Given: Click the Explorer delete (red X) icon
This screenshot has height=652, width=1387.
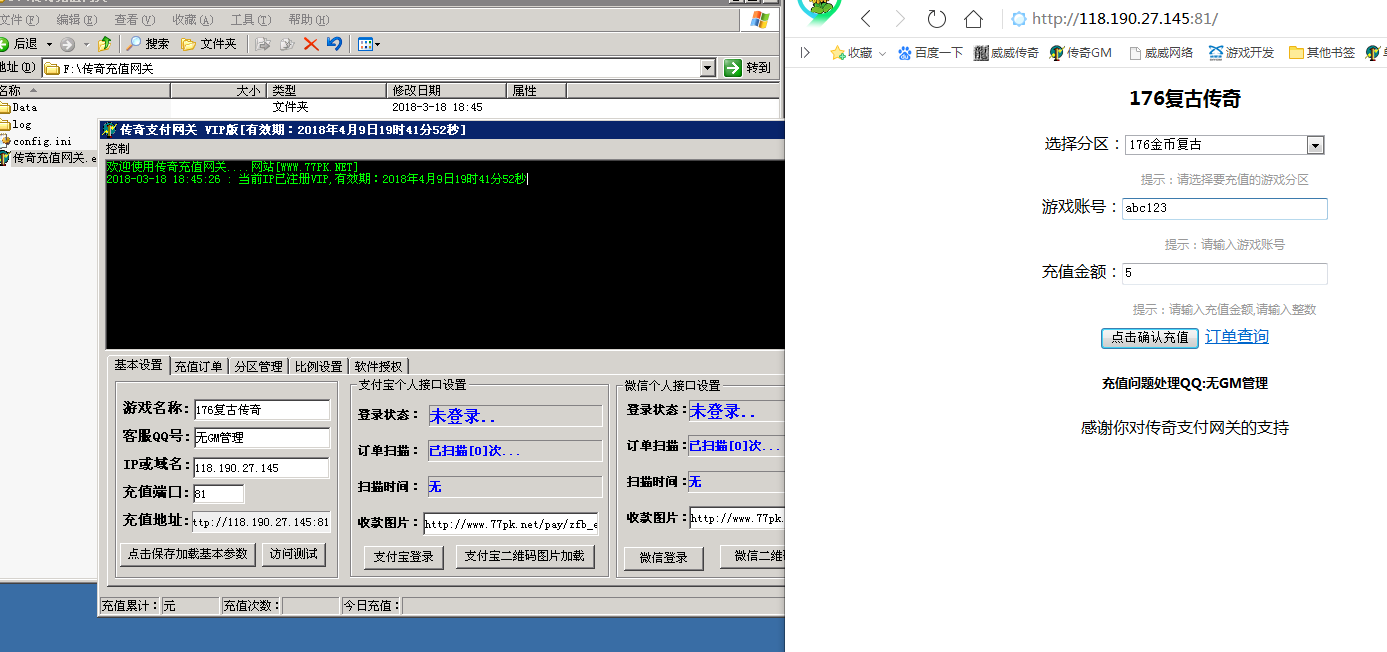Looking at the screenshot, I should (311, 44).
